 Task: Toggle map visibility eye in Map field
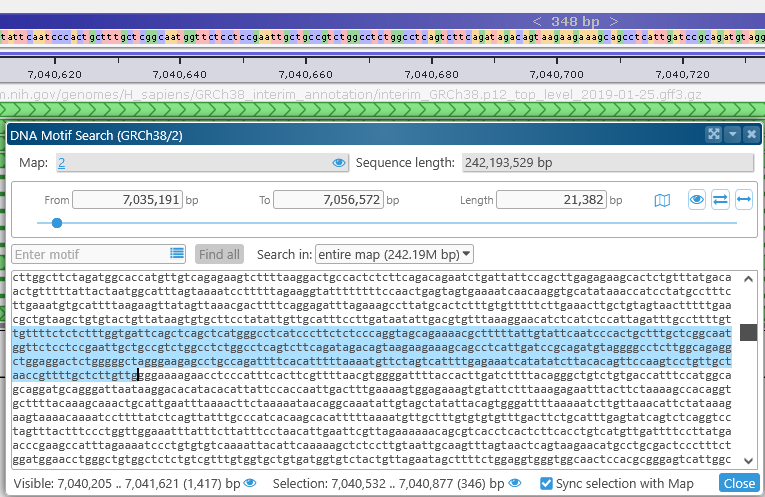point(338,163)
